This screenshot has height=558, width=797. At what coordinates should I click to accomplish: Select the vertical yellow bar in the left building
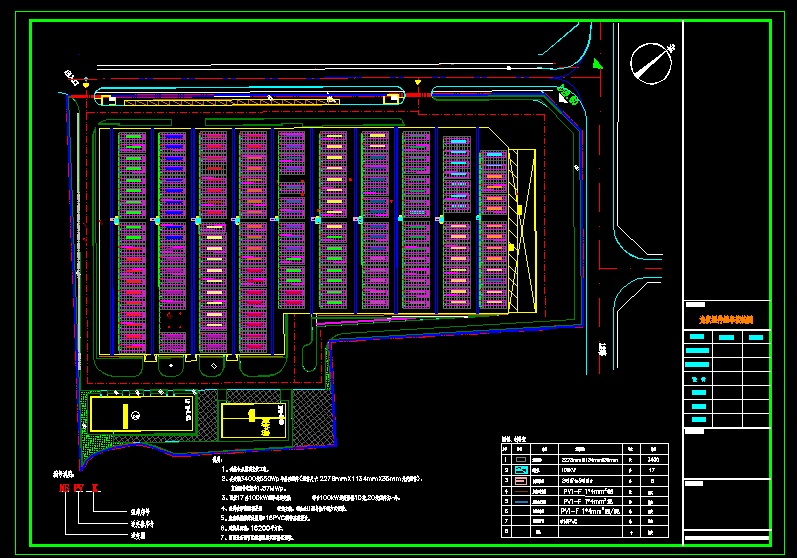pyautogui.click(x=125, y=416)
